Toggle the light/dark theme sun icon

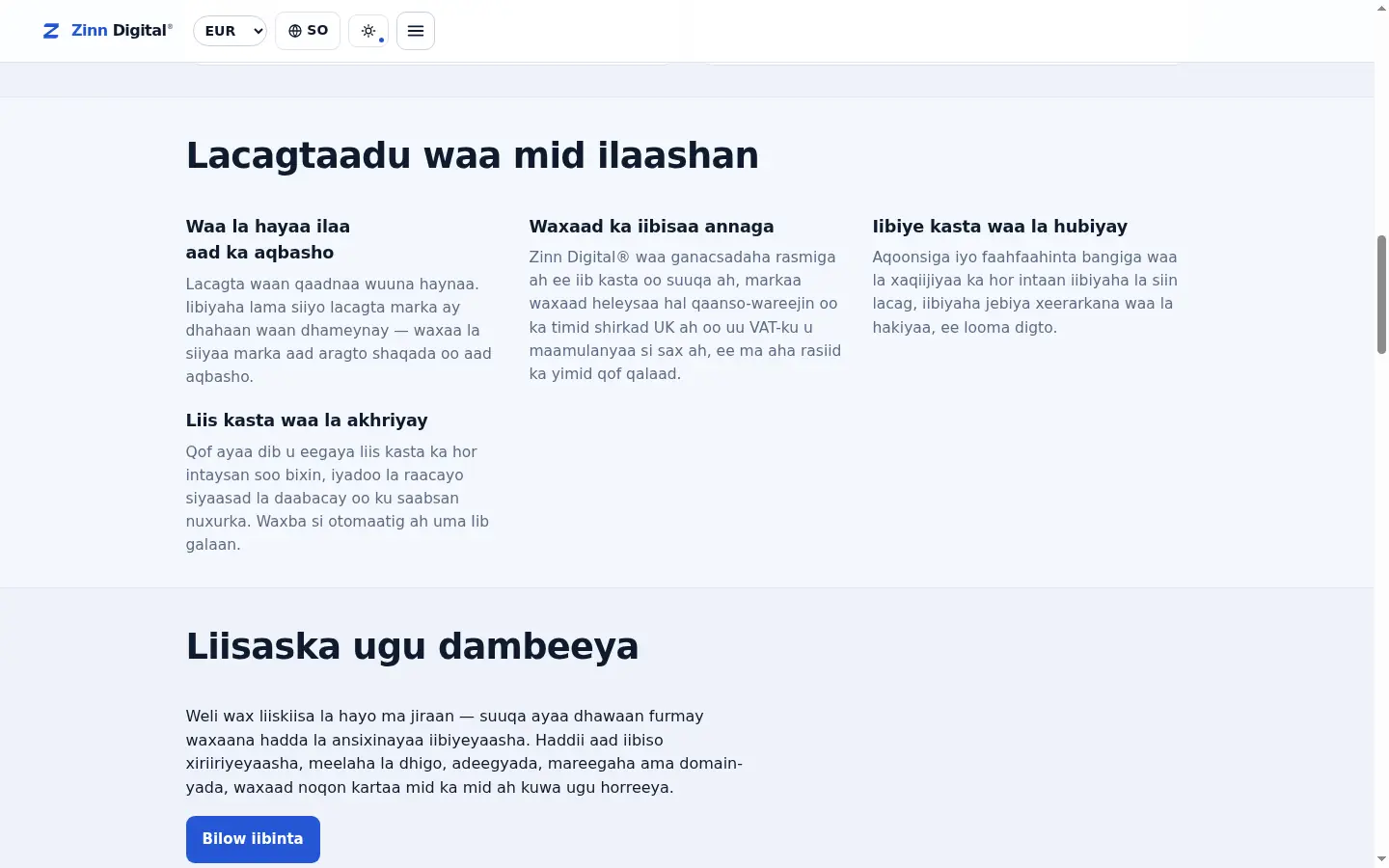(x=368, y=31)
